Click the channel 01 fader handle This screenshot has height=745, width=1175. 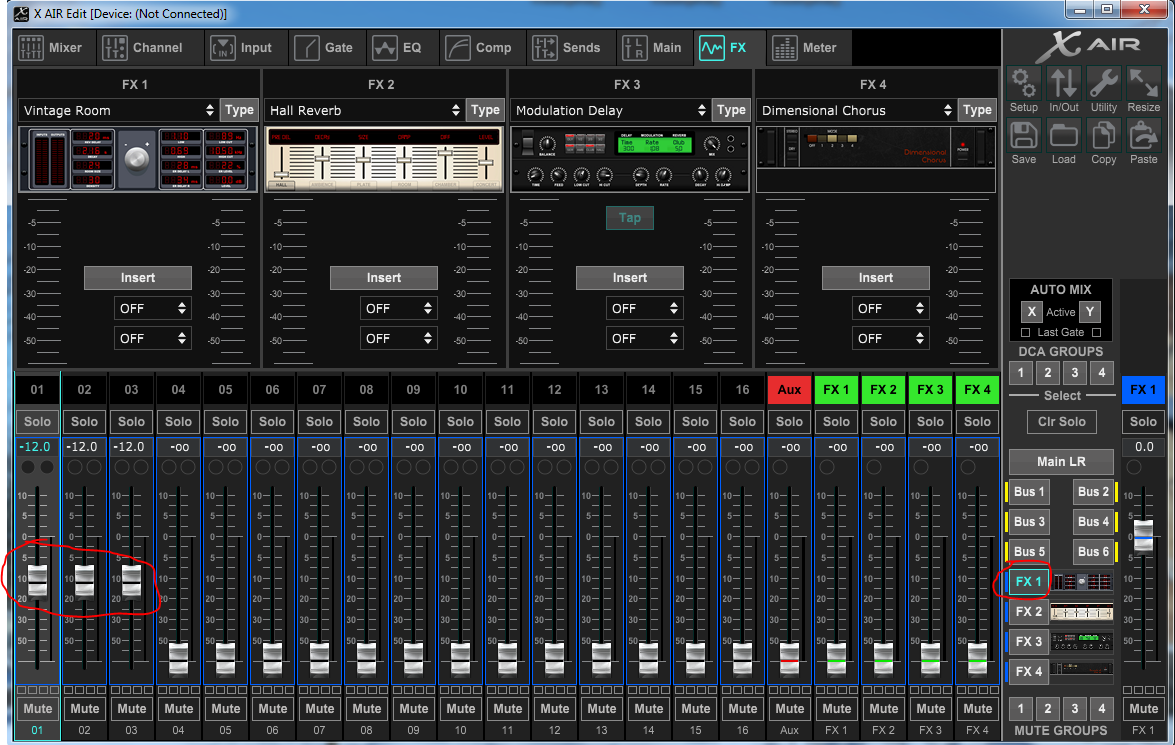37,582
